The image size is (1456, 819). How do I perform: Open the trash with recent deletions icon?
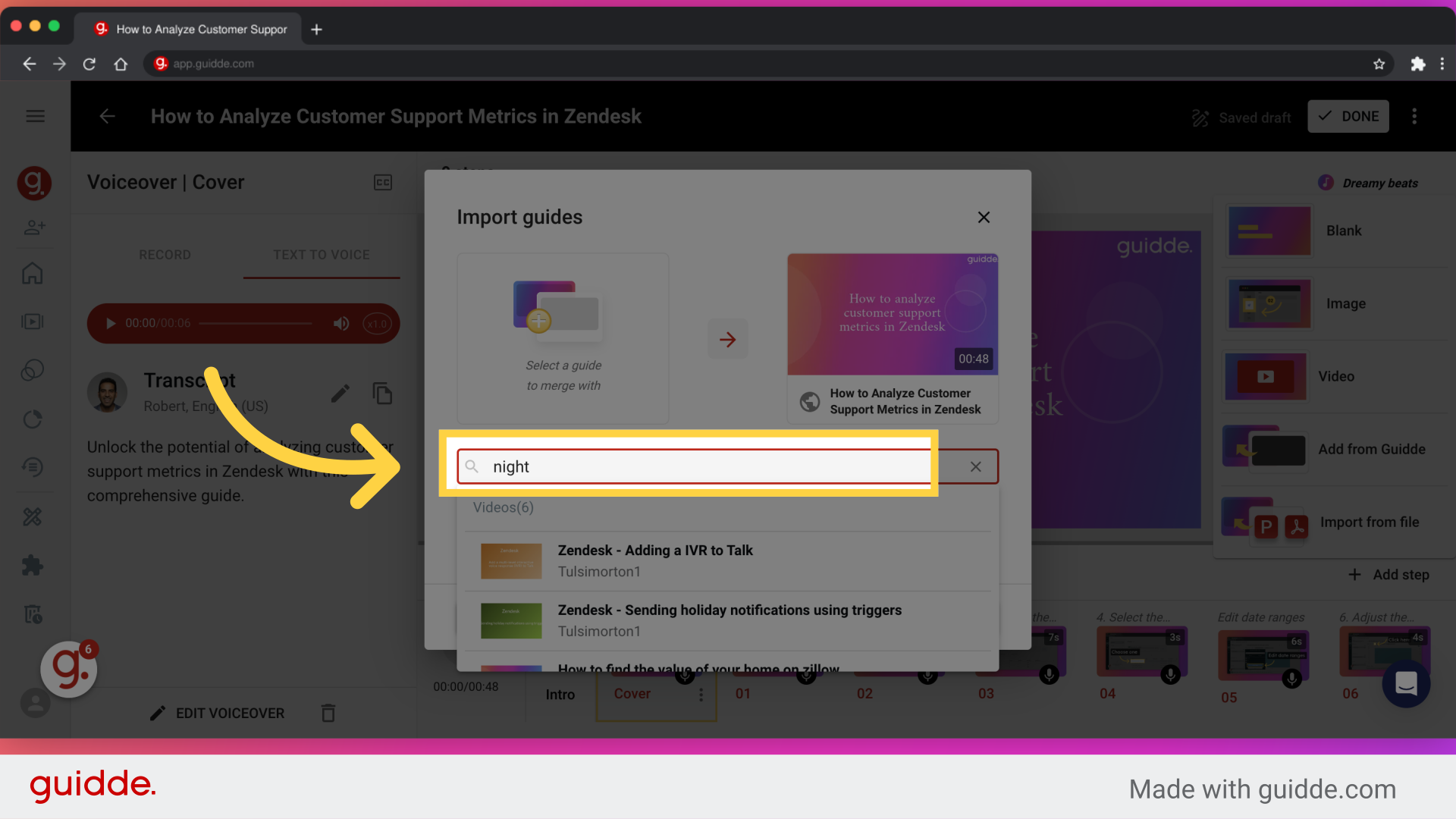pos(34,614)
